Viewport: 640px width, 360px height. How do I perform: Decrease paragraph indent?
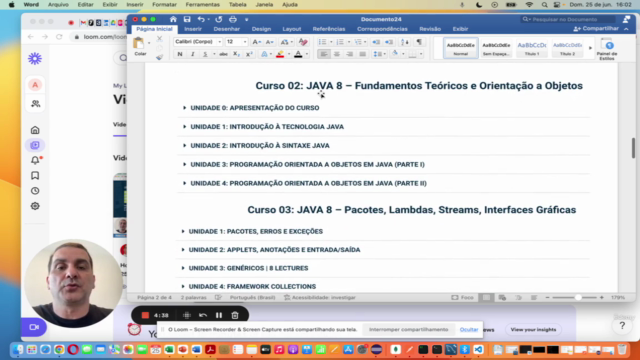click(376, 42)
